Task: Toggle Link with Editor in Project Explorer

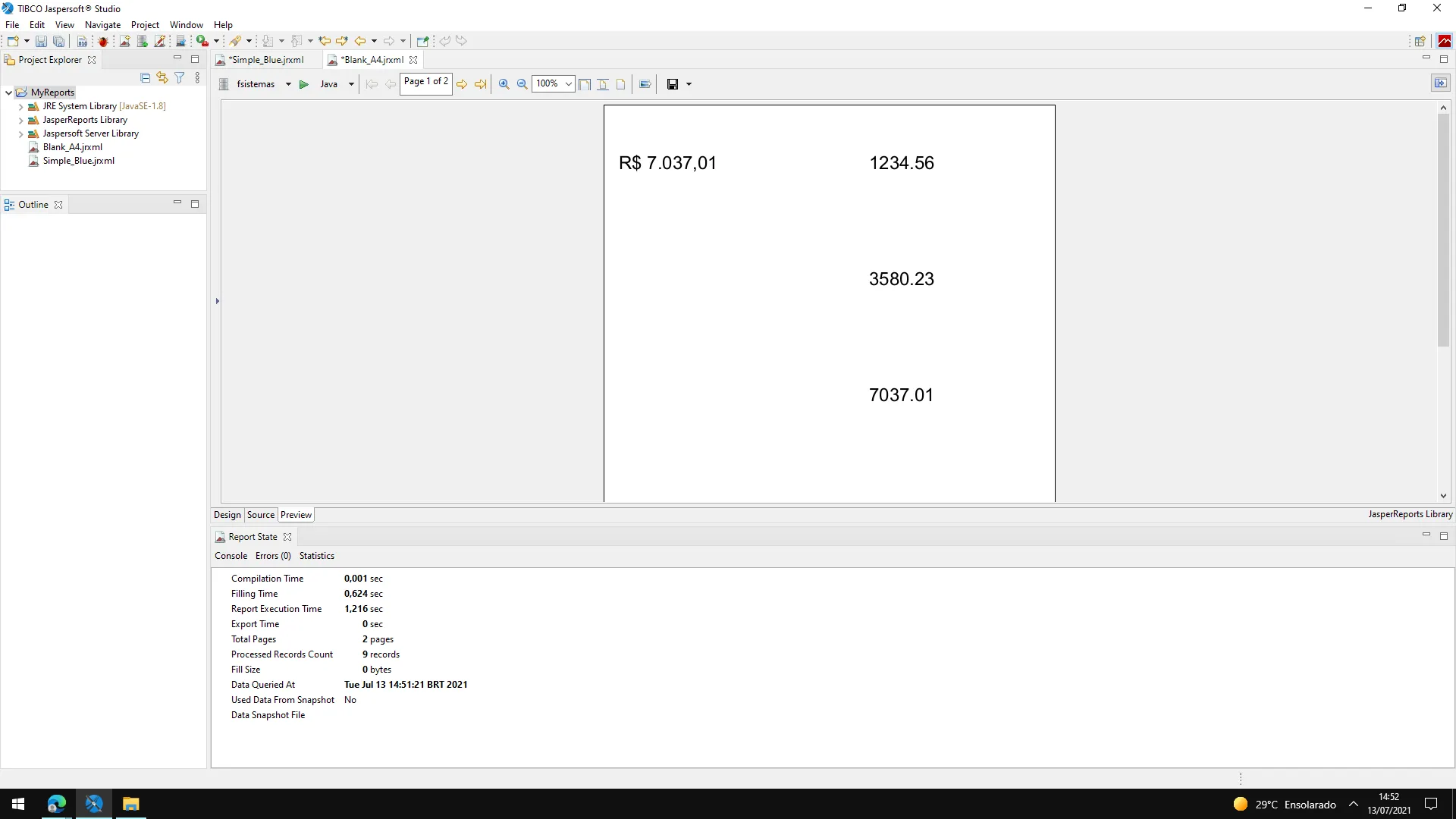Action: (x=162, y=77)
